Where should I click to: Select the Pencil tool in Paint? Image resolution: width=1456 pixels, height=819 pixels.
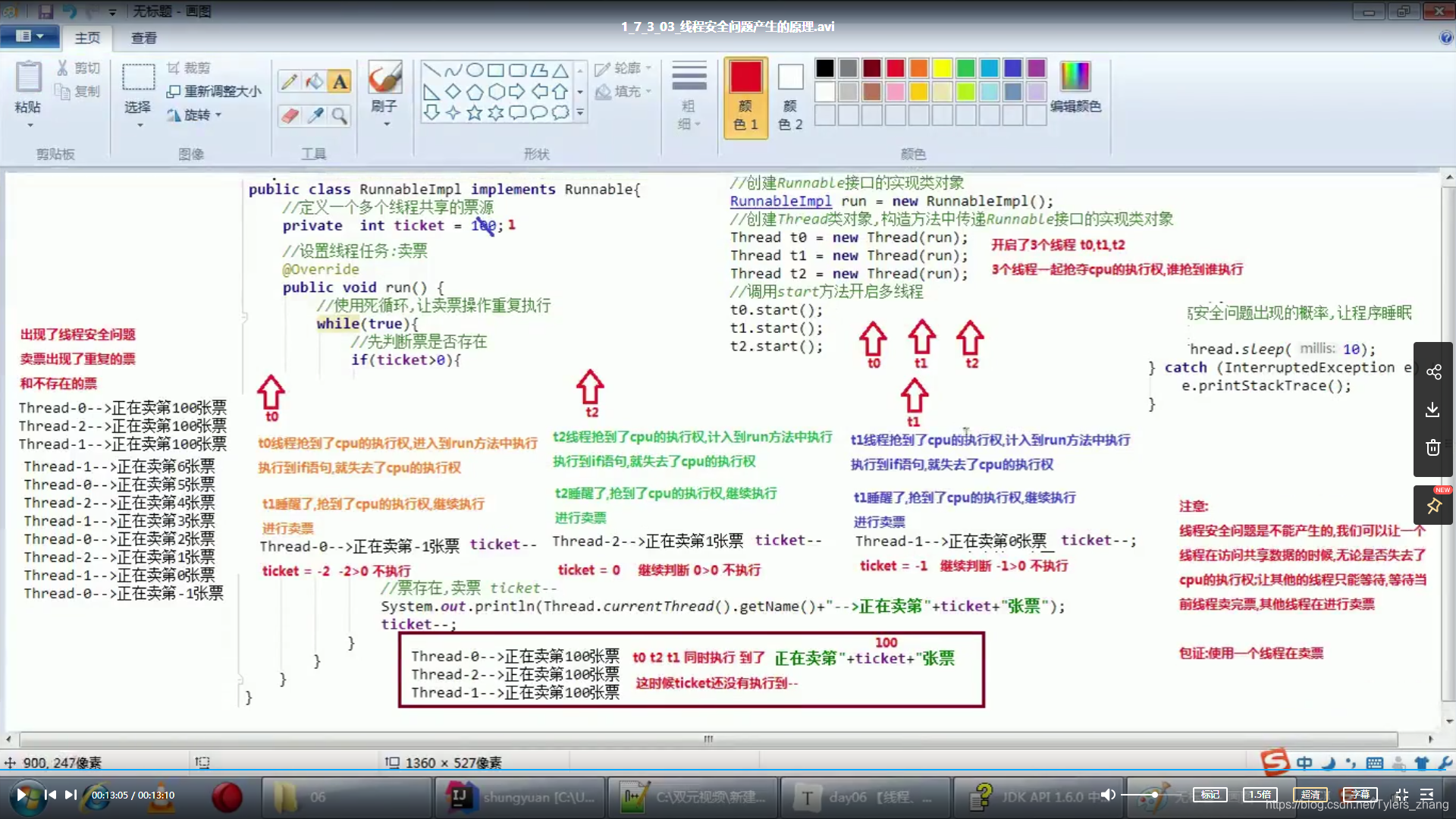point(289,81)
